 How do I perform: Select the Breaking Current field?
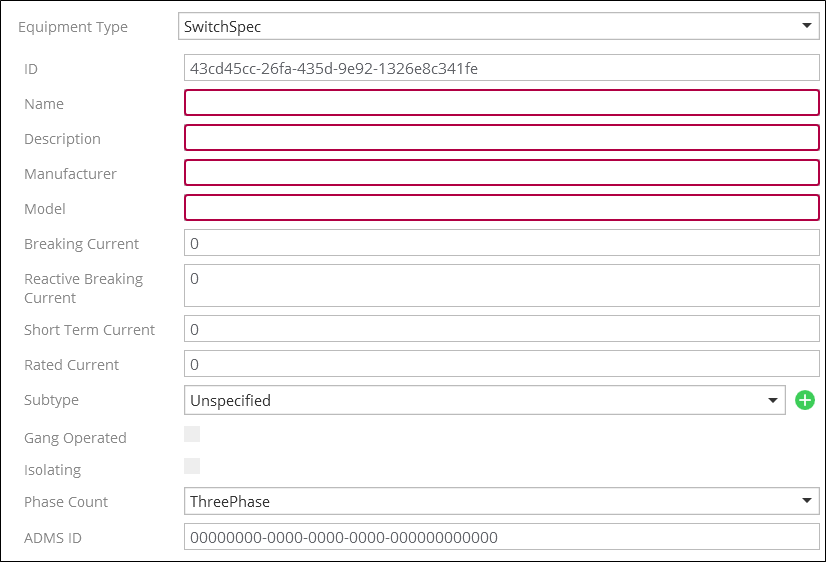click(x=502, y=243)
